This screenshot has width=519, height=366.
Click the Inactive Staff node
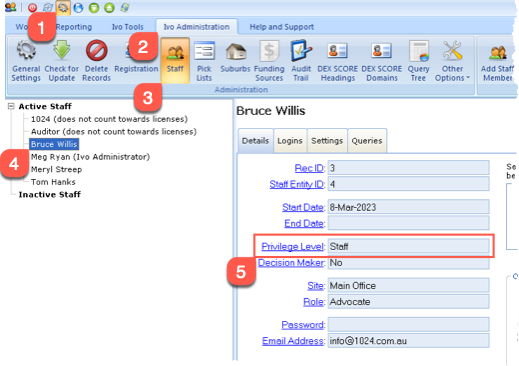pyautogui.click(x=50, y=194)
